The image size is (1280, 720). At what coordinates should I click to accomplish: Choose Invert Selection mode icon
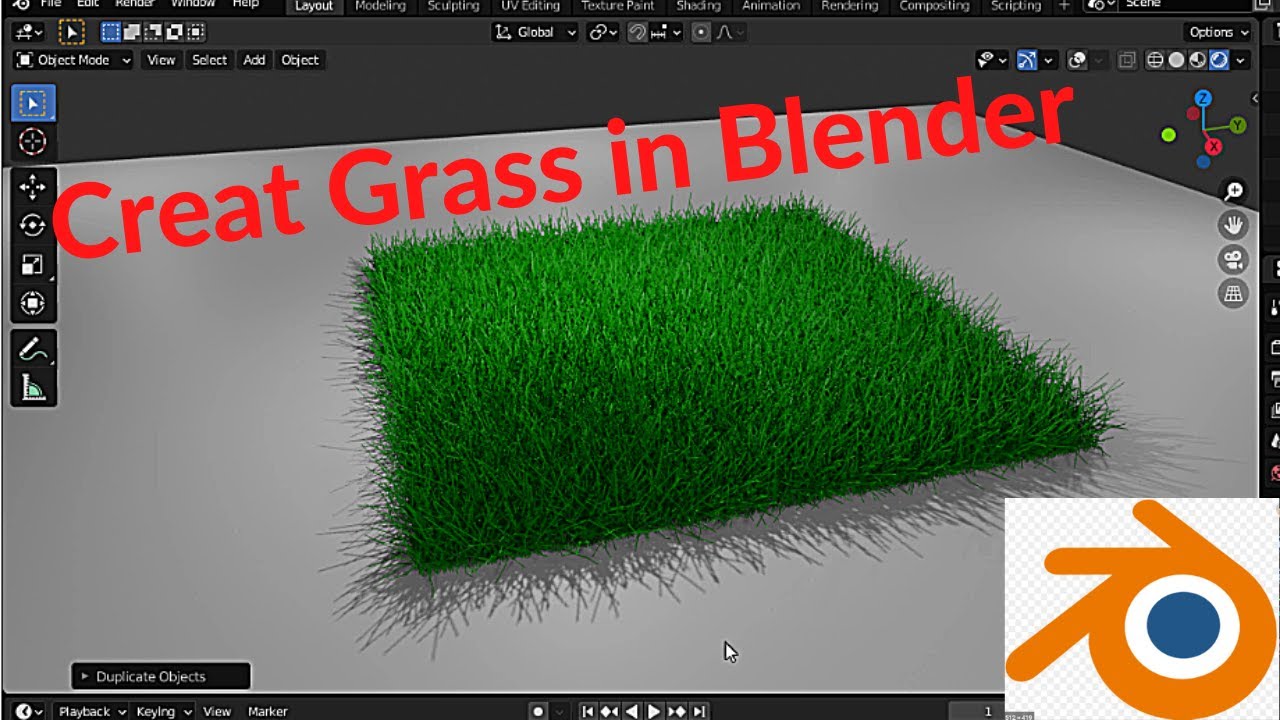[x=175, y=32]
